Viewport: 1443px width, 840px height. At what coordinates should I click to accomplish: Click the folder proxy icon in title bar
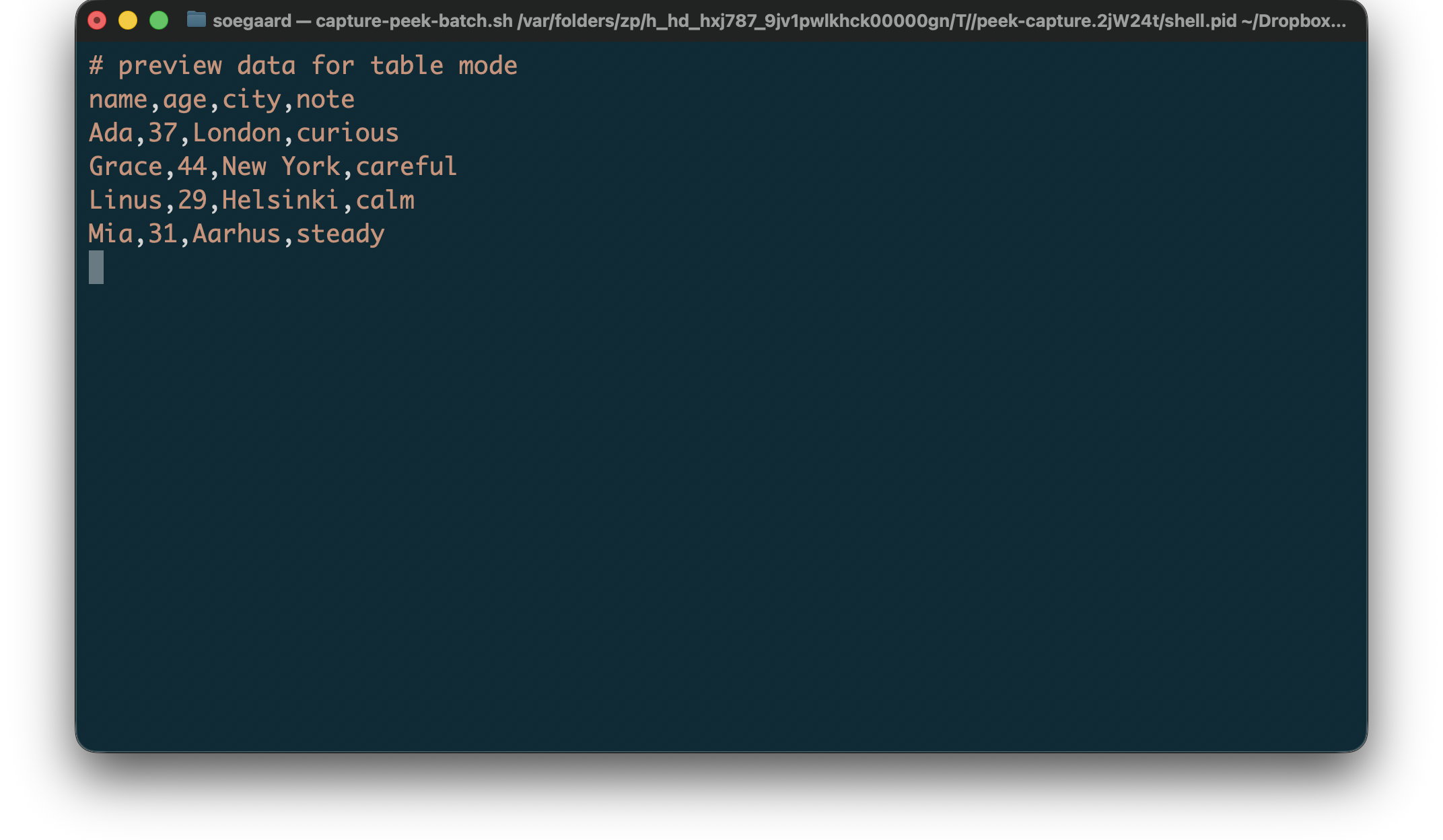click(196, 20)
